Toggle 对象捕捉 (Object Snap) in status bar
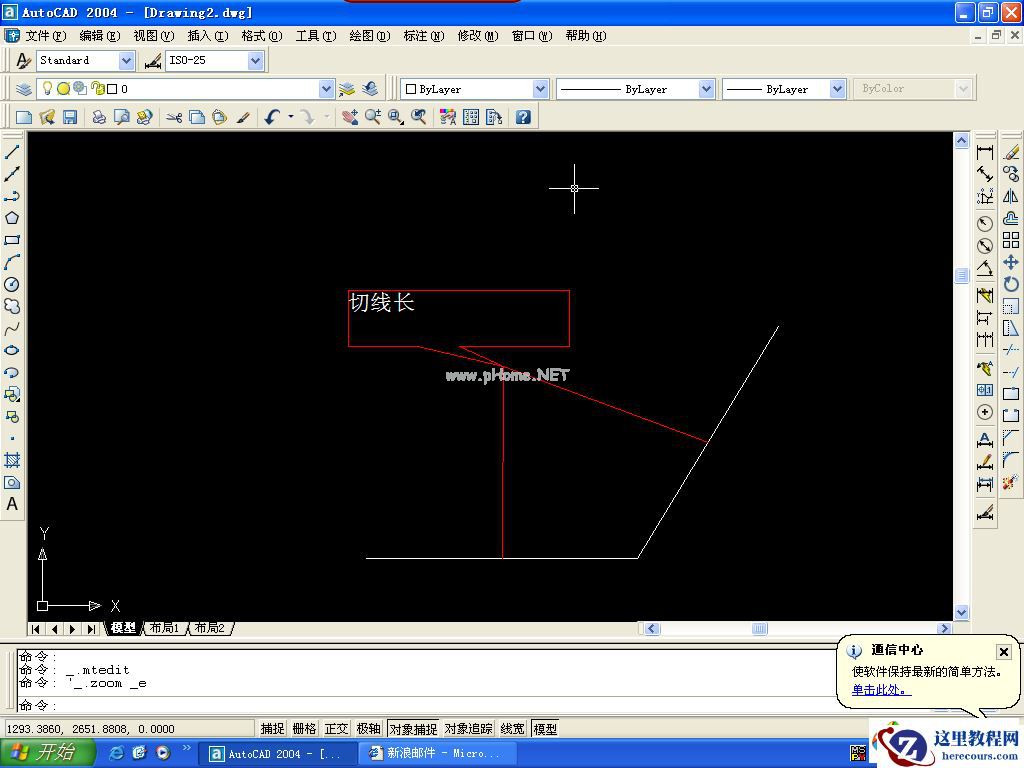This screenshot has height=768, width=1024. coord(413,729)
